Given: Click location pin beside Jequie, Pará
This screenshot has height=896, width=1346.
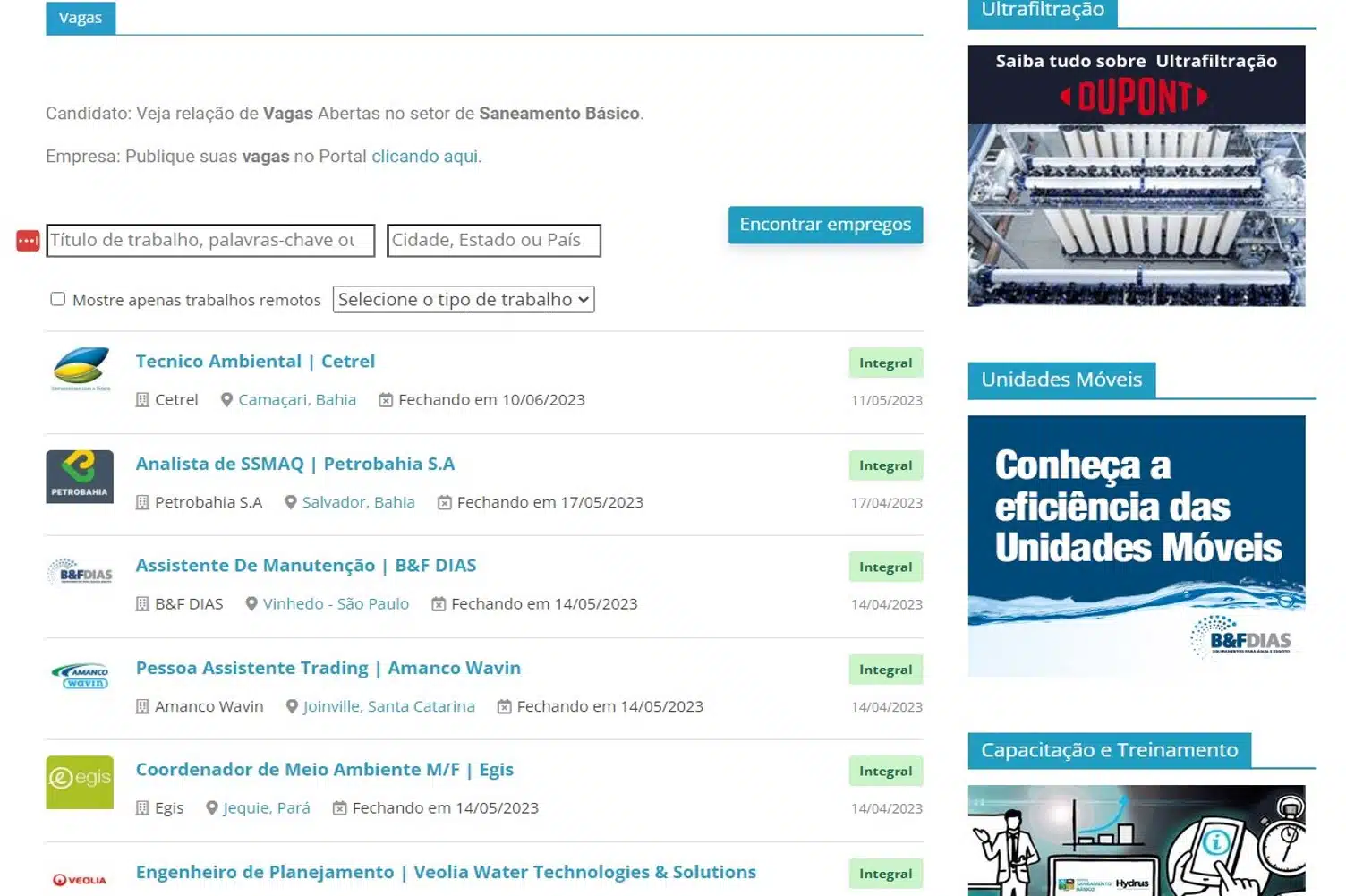Looking at the screenshot, I should pos(212,808).
